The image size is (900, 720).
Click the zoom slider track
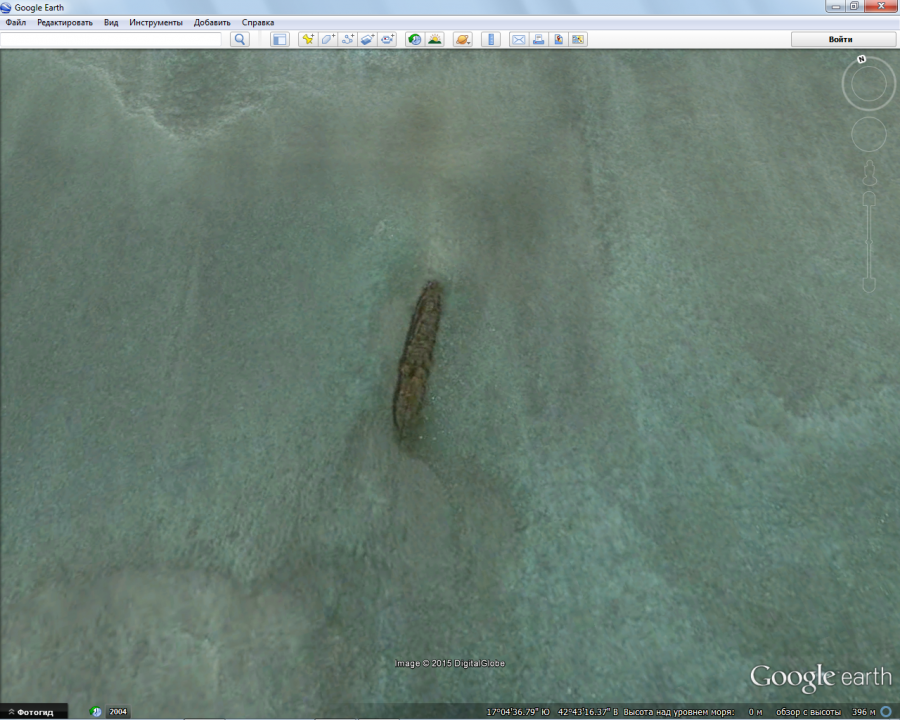coord(869,240)
